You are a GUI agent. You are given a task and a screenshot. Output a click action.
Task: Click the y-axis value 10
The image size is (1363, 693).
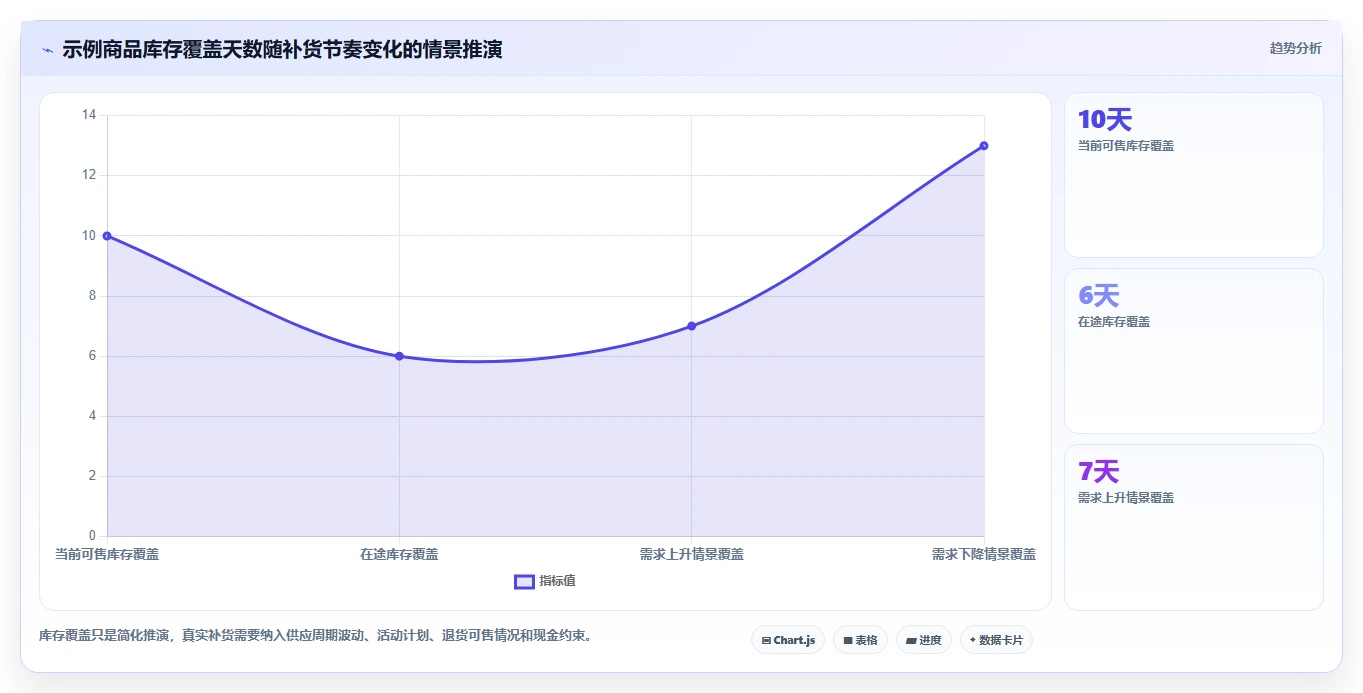89,236
